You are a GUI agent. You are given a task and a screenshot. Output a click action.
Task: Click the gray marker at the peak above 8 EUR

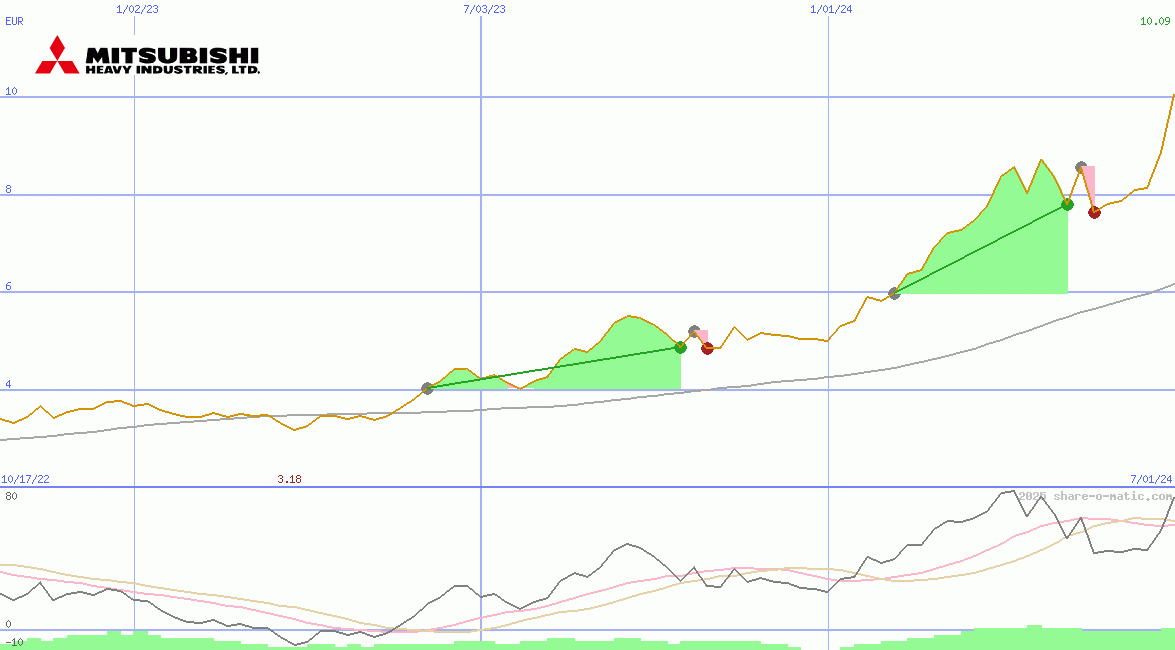[1081, 167]
